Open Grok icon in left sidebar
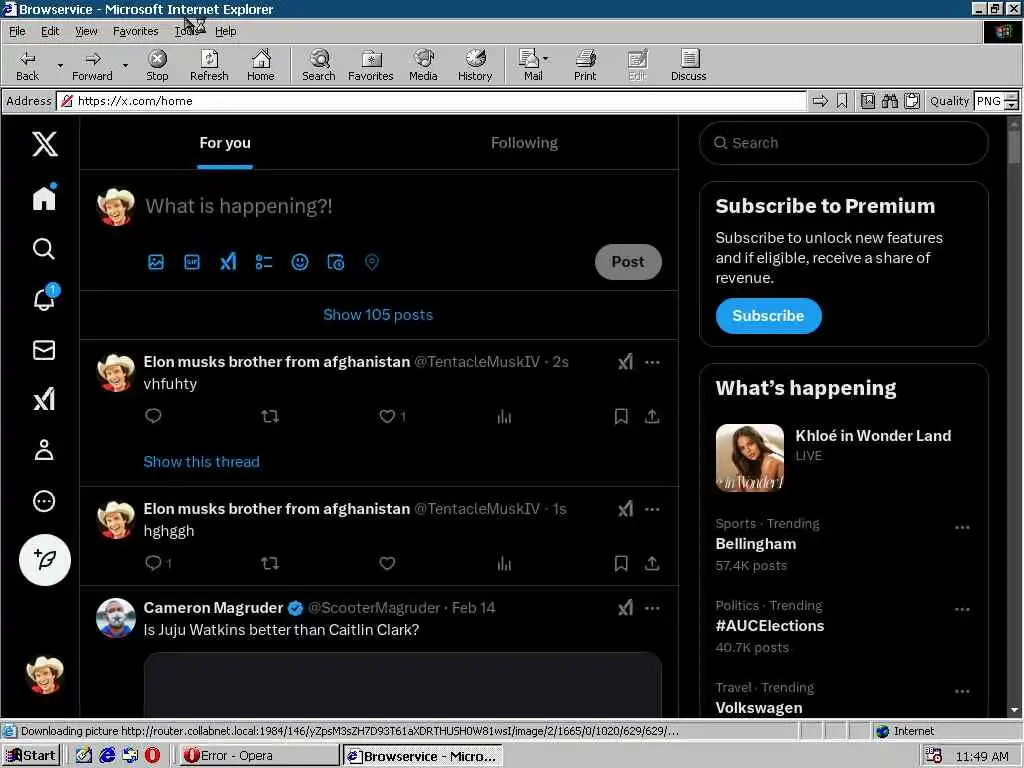This screenshot has width=1024, height=768. coord(44,400)
